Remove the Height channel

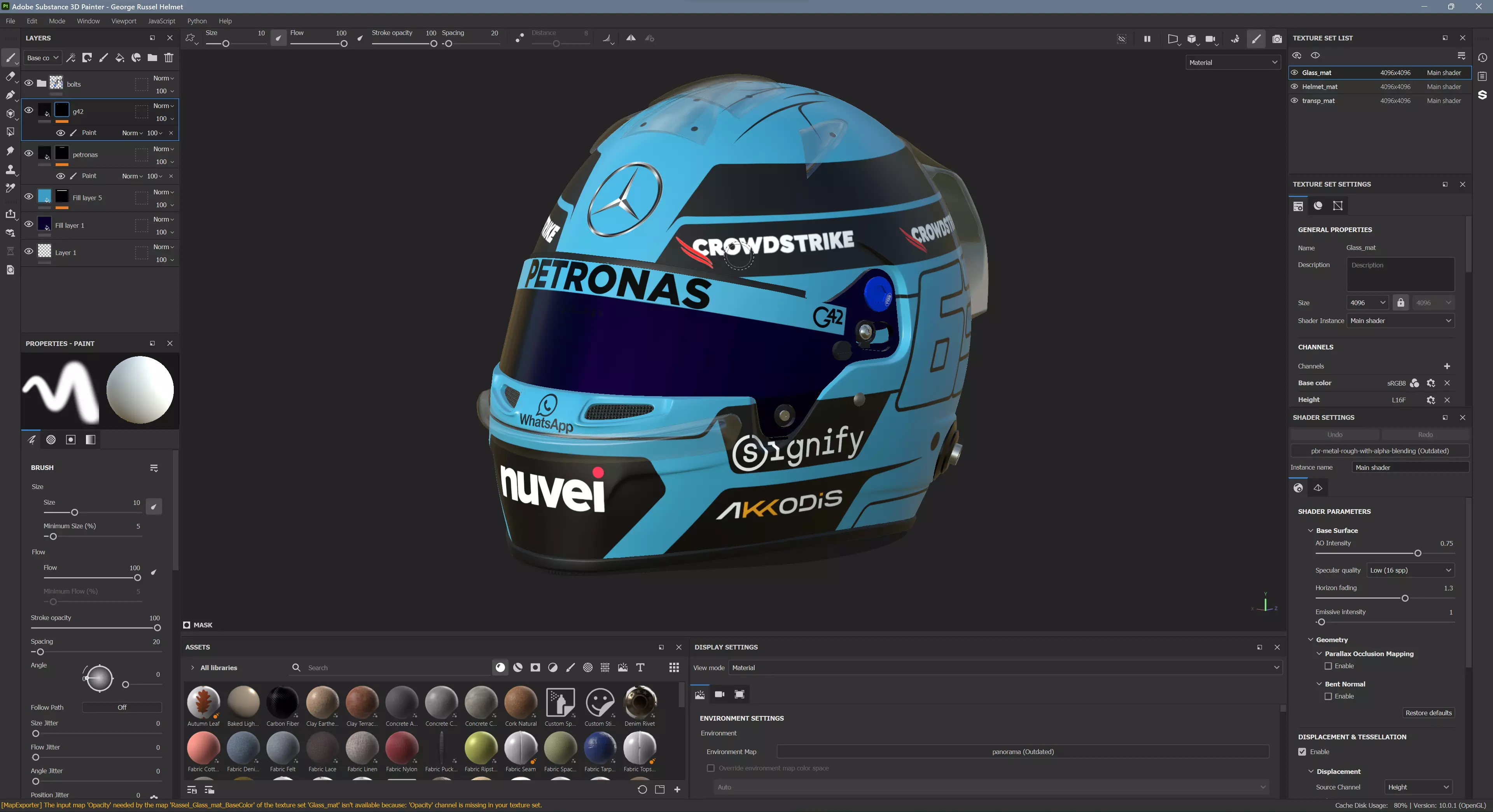1447,400
